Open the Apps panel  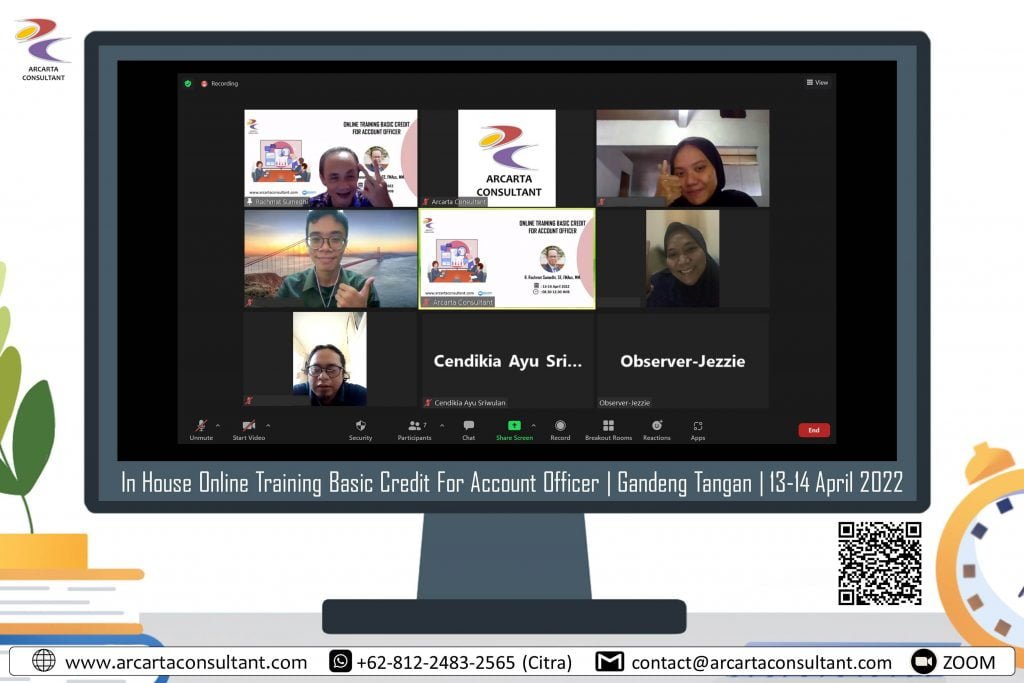tap(697, 426)
